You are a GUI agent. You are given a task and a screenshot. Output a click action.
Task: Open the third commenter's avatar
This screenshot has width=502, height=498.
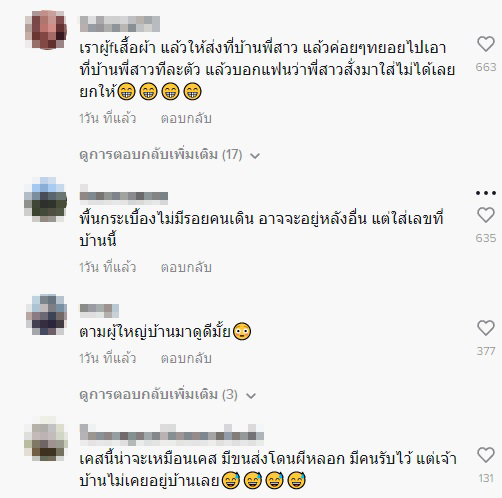(x=46, y=315)
